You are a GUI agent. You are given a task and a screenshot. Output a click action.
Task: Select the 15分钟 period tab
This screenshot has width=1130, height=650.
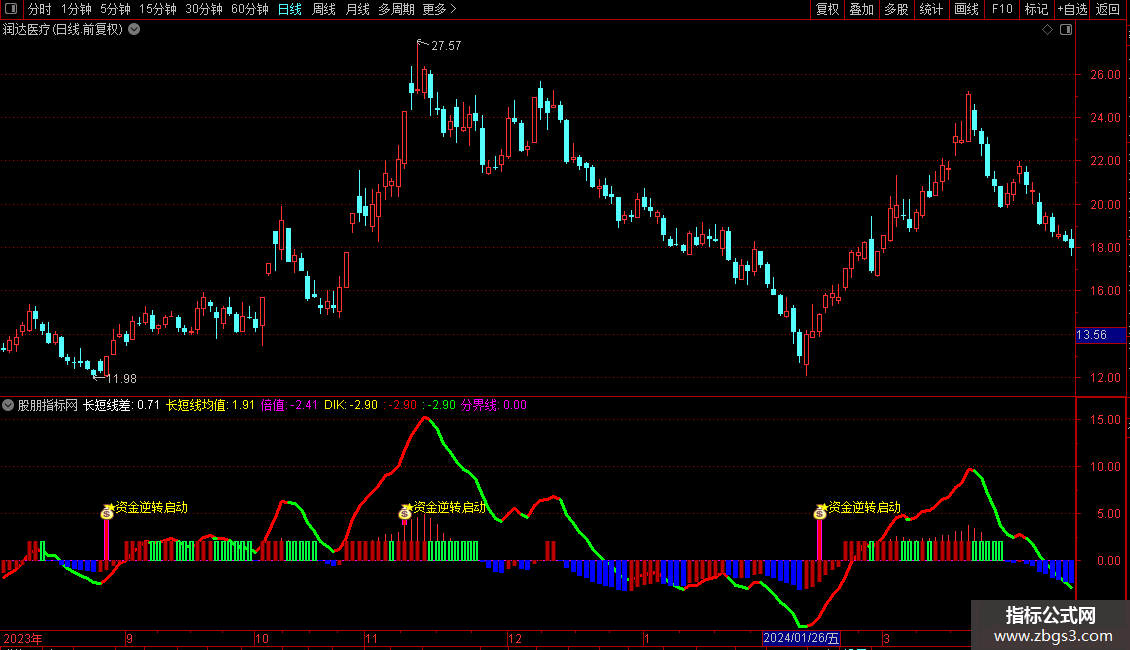click(157, 9)
